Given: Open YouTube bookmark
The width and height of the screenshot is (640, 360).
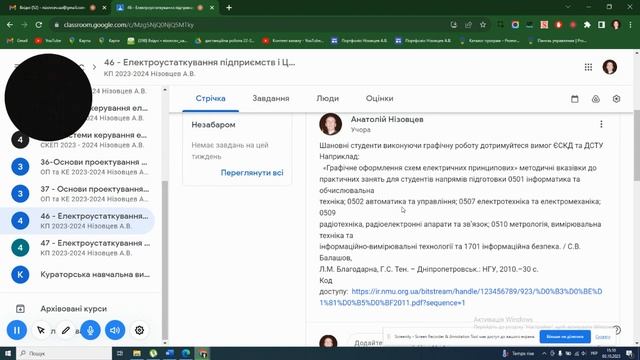Looking at the screenshot, I should pos(48,41).
